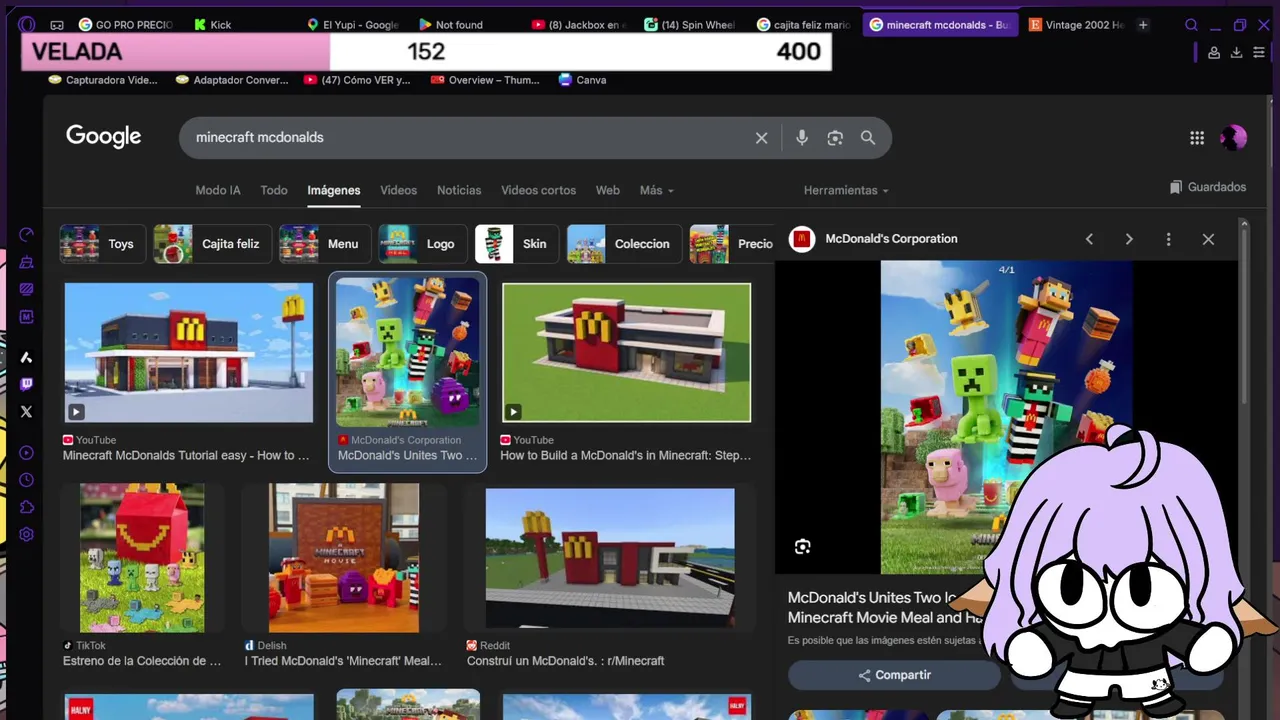The image size is (1280, 720).
Task: Switch to the Web results tab
Action: tap(608, 190)
